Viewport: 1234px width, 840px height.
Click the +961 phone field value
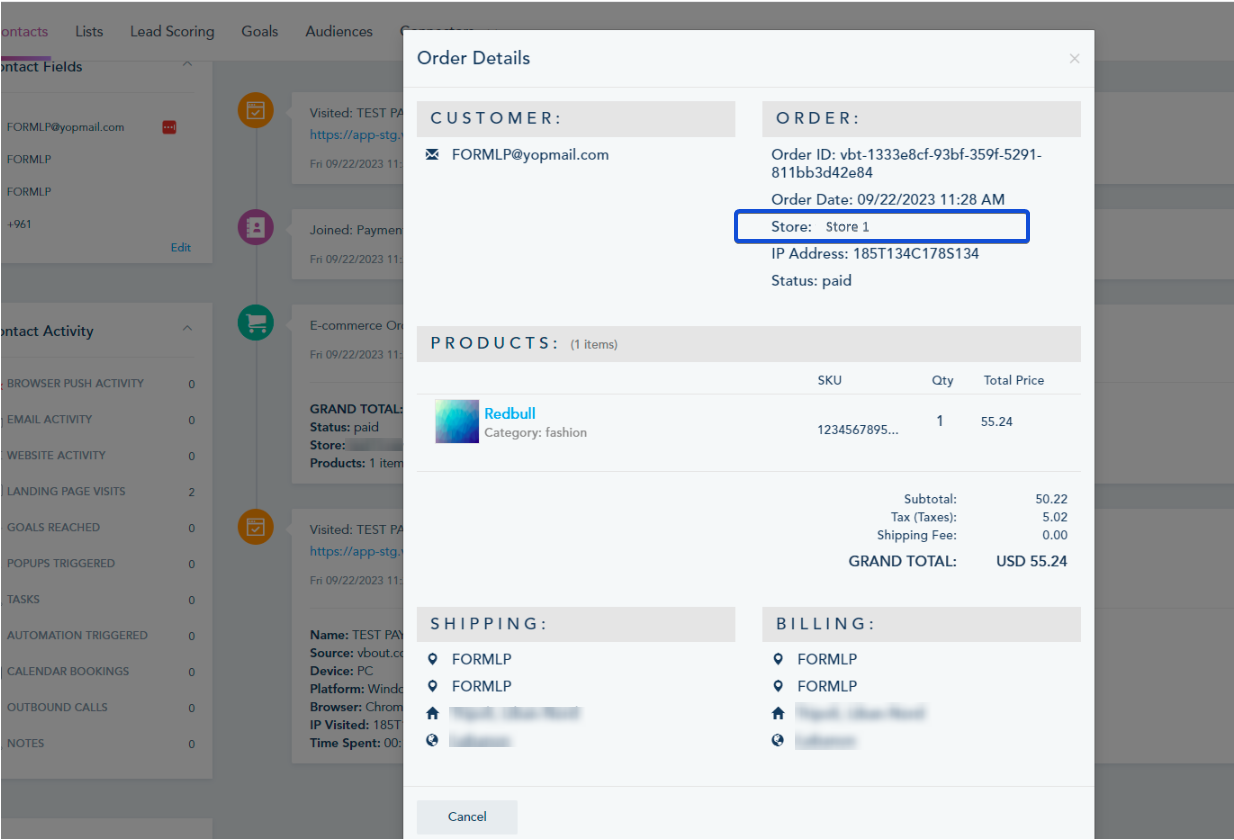(19, 224)
